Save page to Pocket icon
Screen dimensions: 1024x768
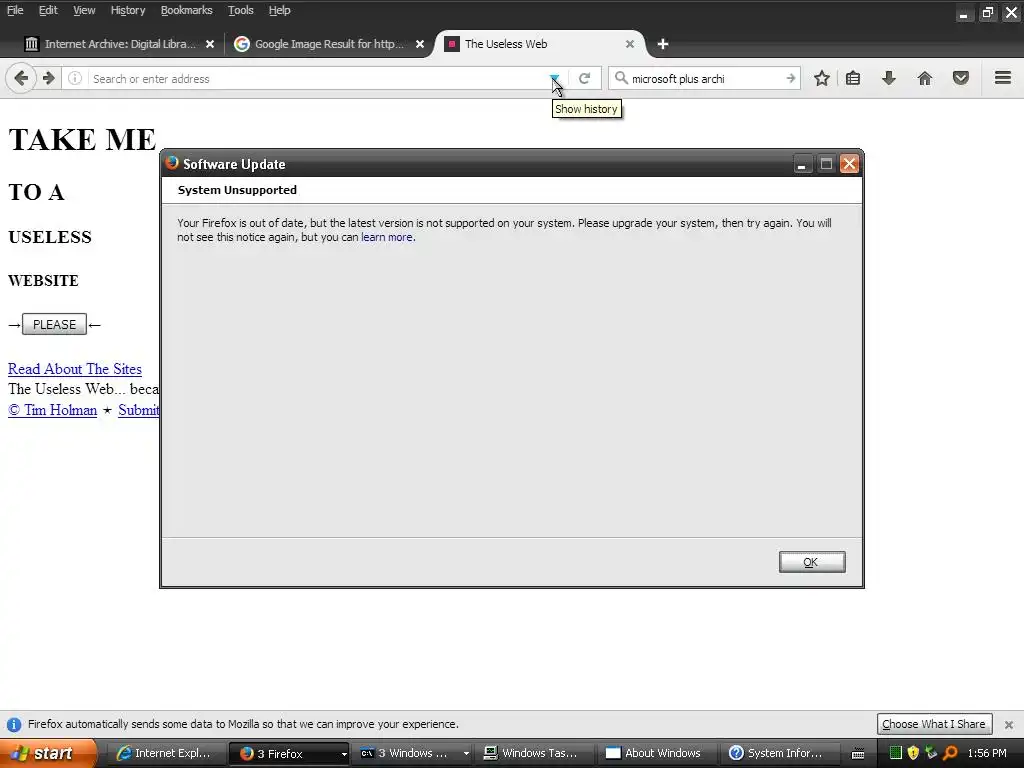(x=960, y=78)
